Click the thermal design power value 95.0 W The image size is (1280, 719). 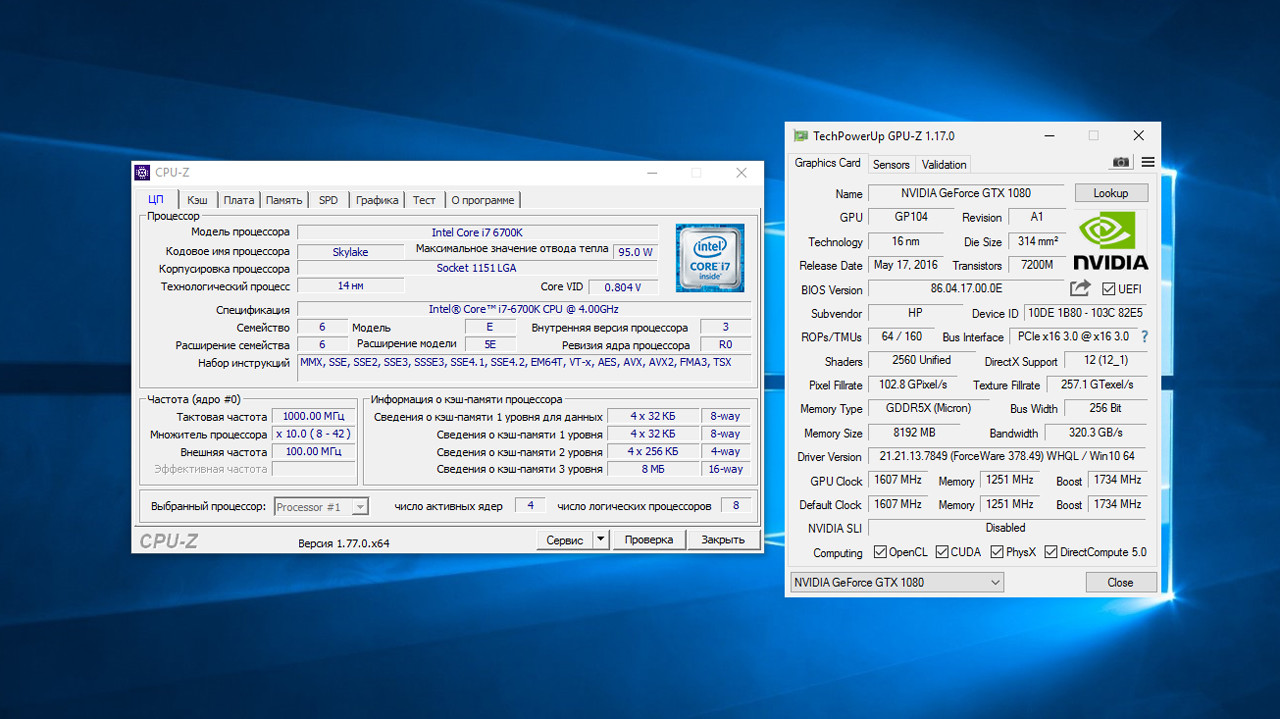click(636, 252)
